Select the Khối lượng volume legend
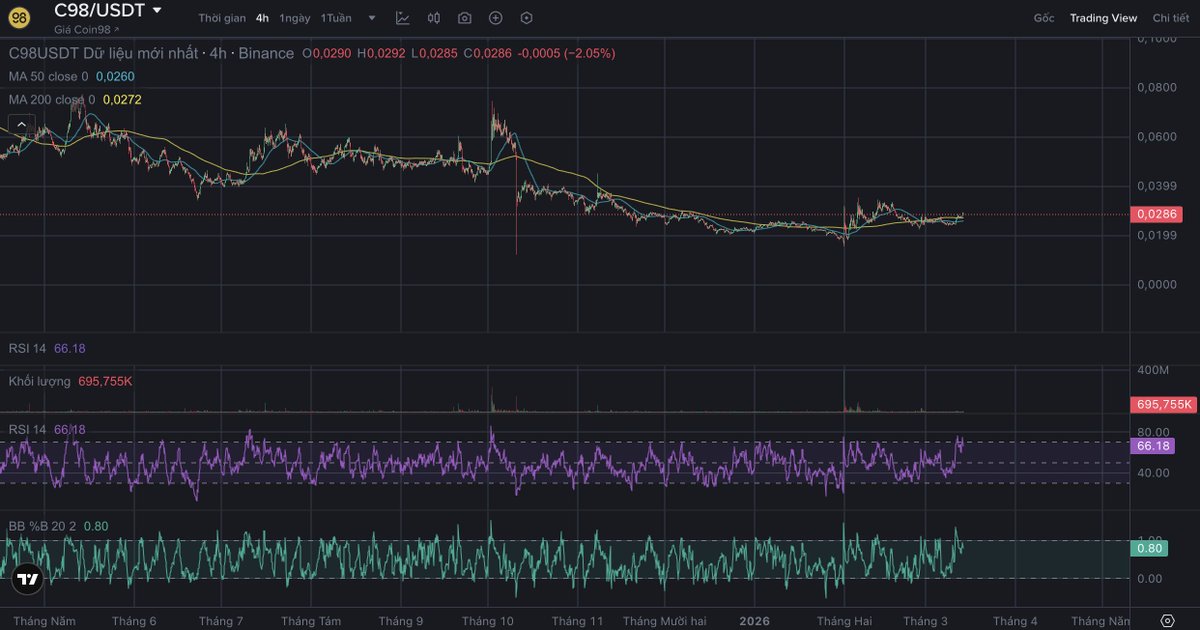Image resolution: width=1200 pixels, height=630 pixels. [x=70, y=381]
